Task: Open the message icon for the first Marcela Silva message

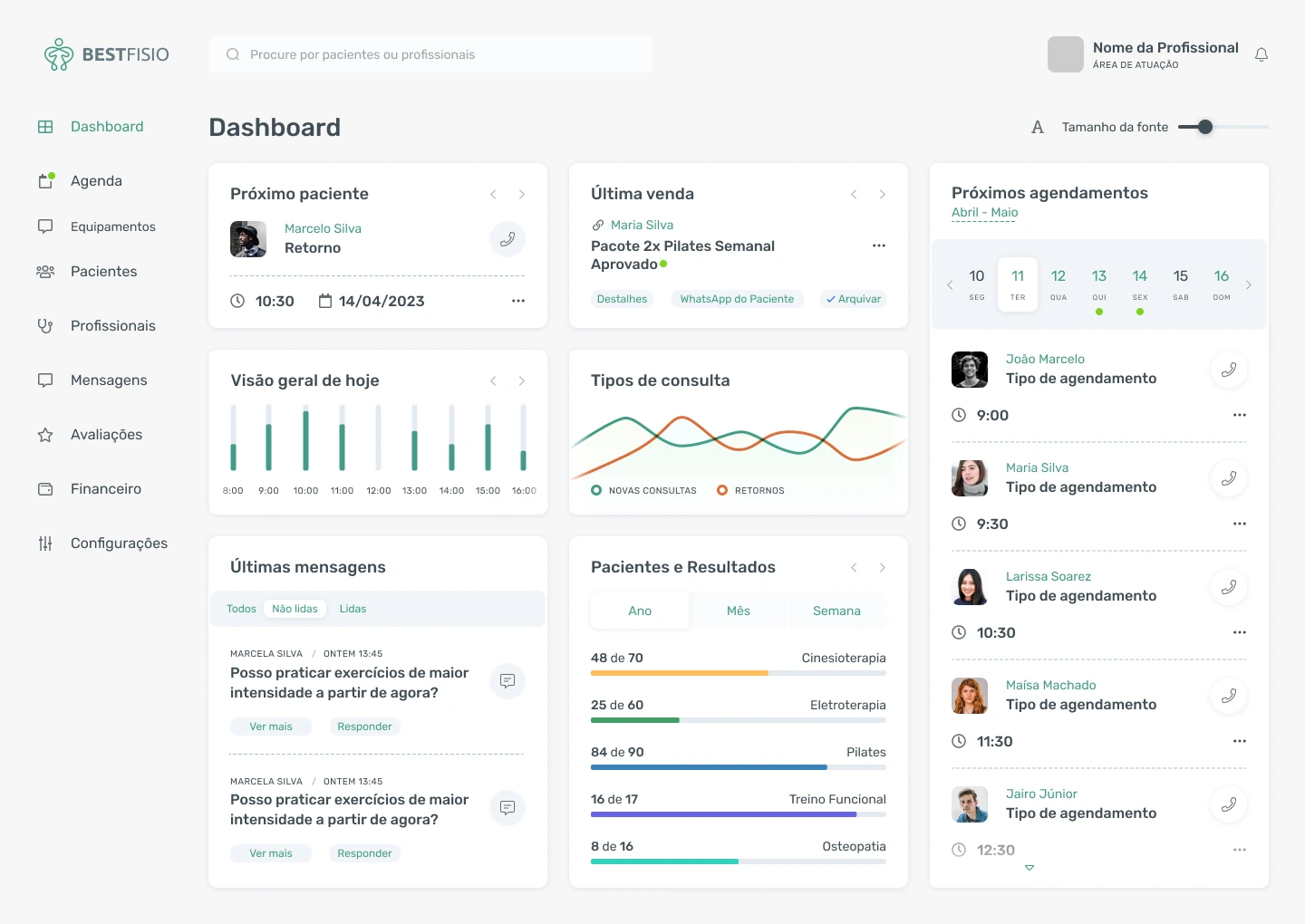Action: click(507, 680)
